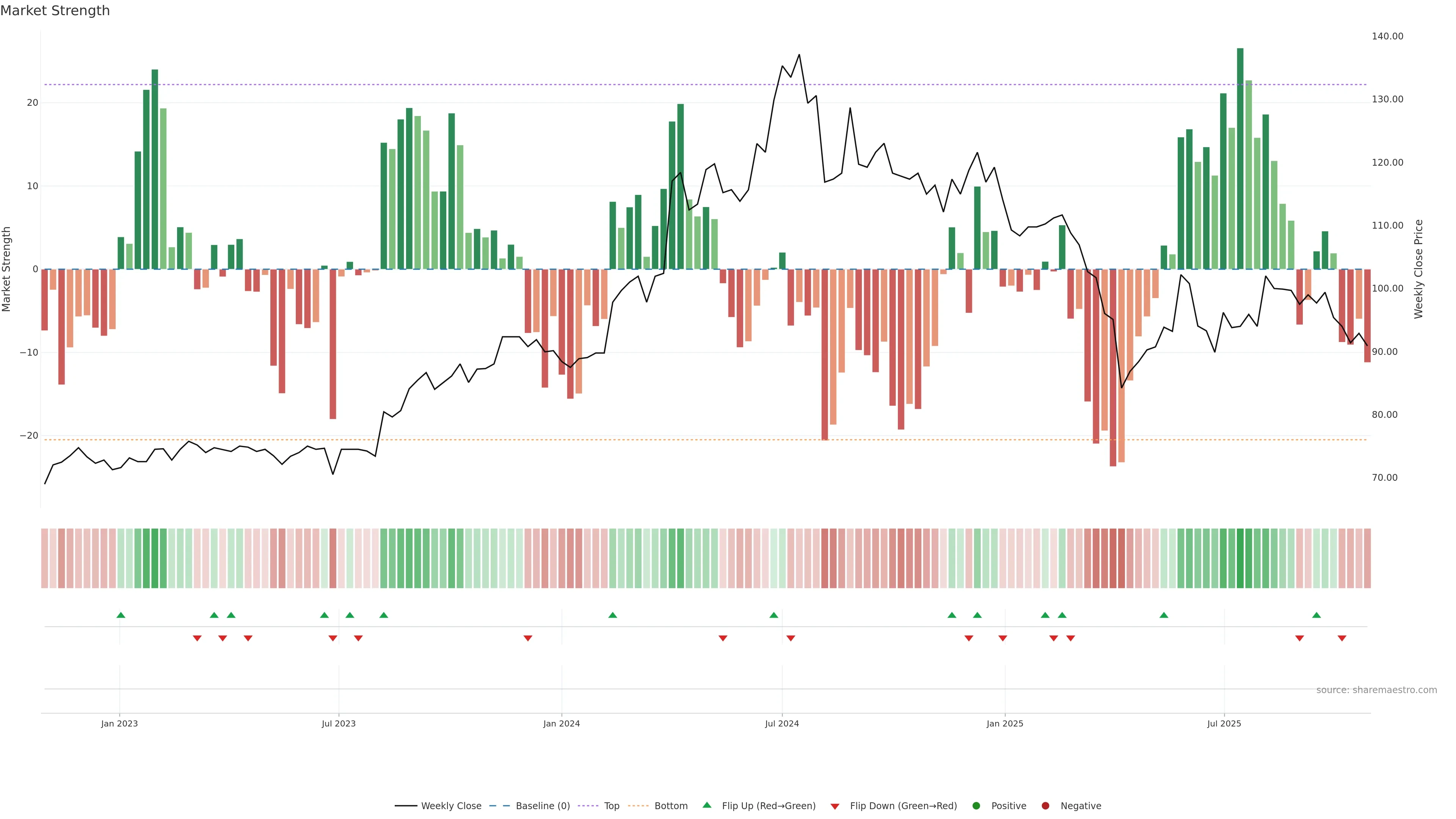
Task: Click the Jul 2023 x-axis label
Action: (339, 723)
